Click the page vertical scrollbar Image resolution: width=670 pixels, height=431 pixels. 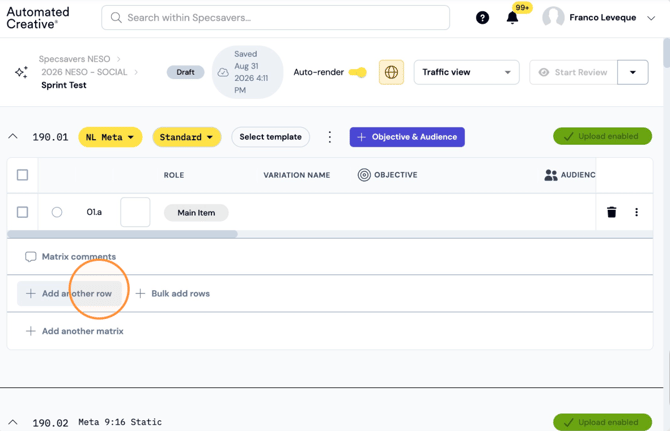667,53
